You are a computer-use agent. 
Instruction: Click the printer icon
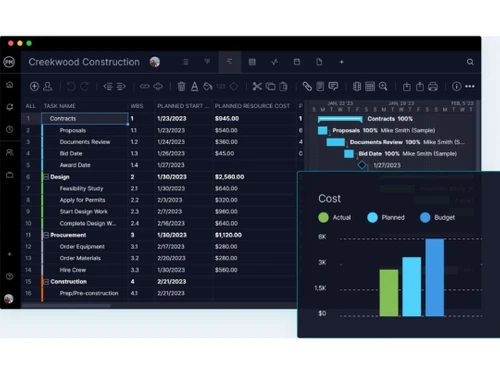click(x=433, y=87)
